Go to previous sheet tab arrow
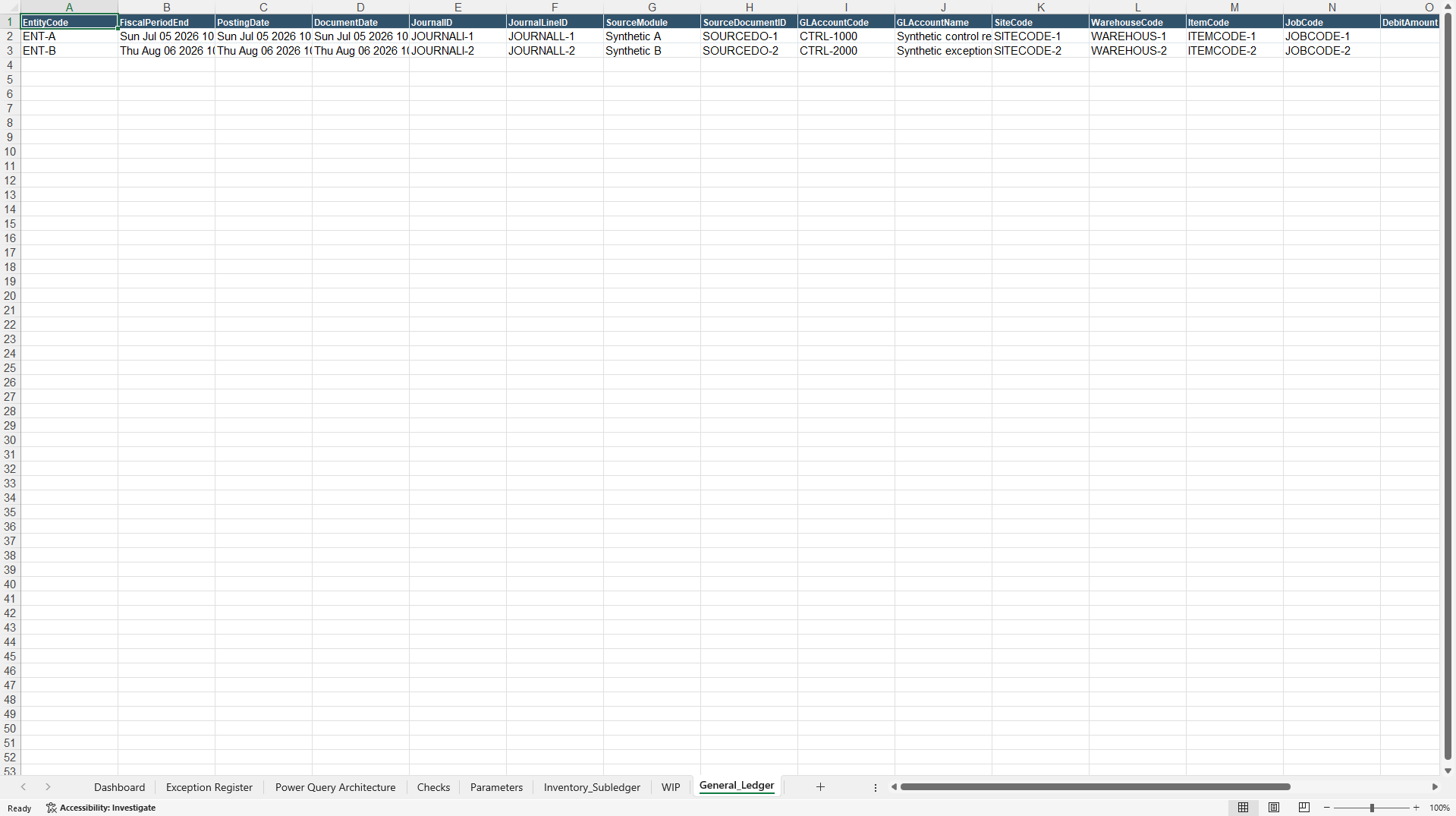 tap(24, 787)
